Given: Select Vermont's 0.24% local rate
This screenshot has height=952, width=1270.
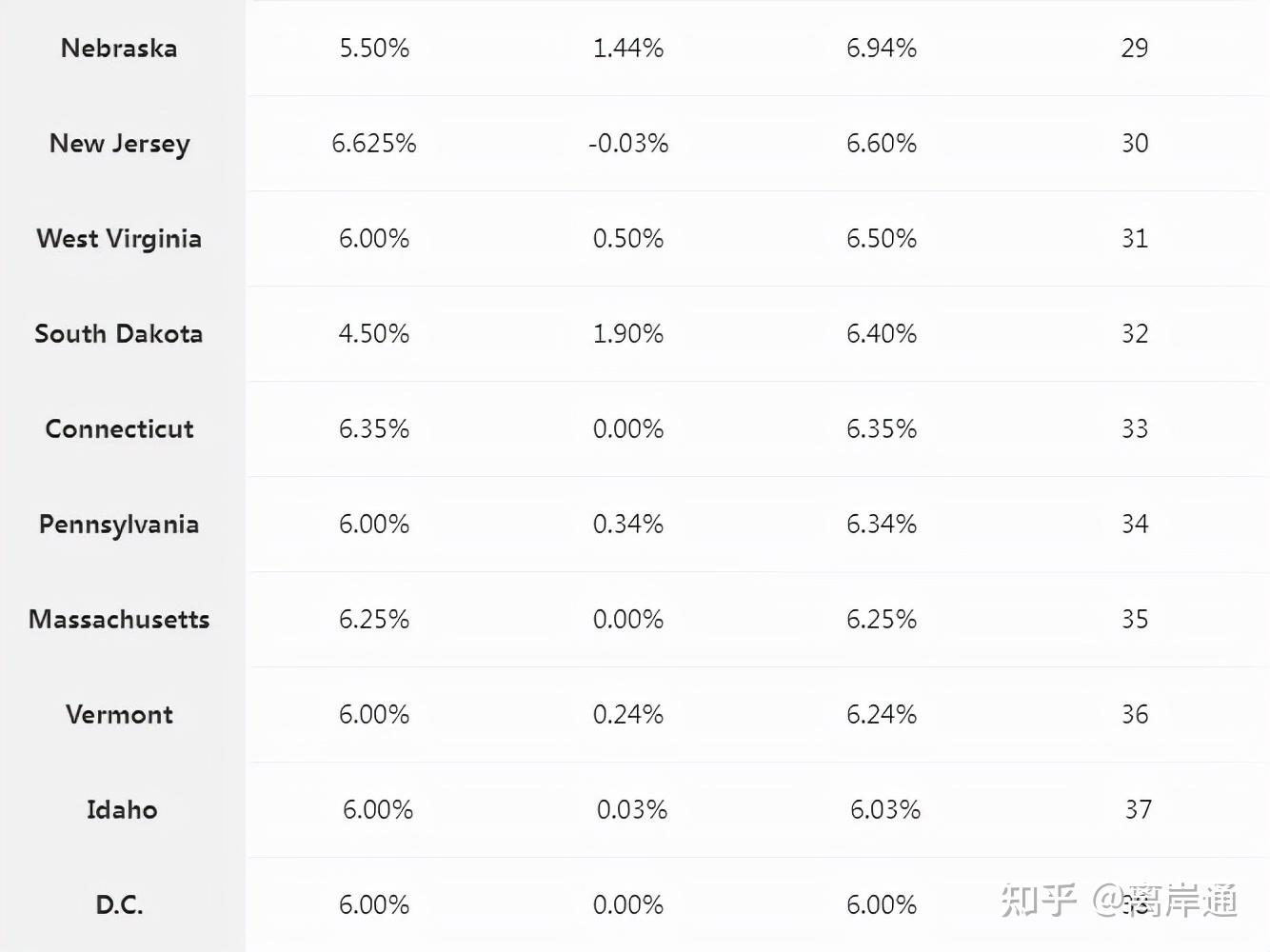Looking at the screenshot, I should [x=628, y=715].
